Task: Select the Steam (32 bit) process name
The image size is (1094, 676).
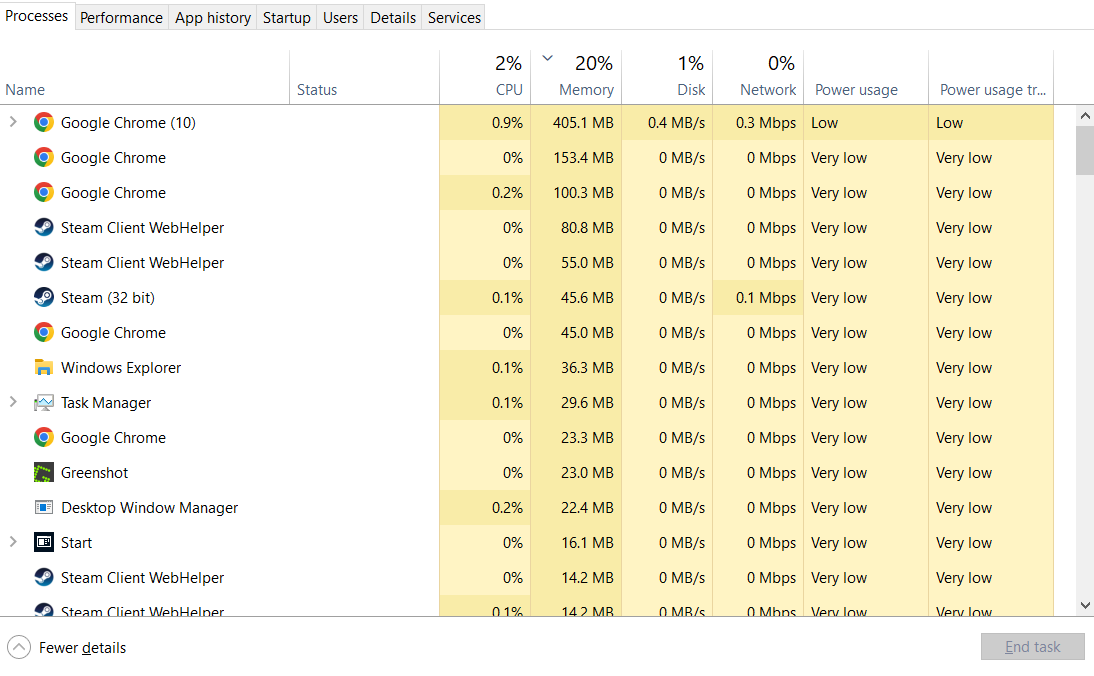Action: pyautogui.click(x=107, y=298)
